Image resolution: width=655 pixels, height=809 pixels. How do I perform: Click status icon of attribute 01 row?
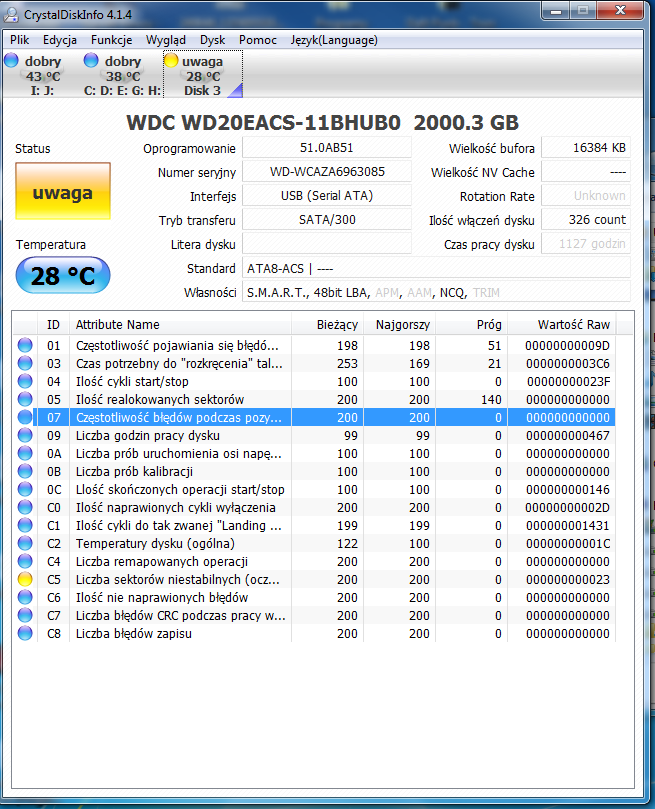(x=25, y=345)
